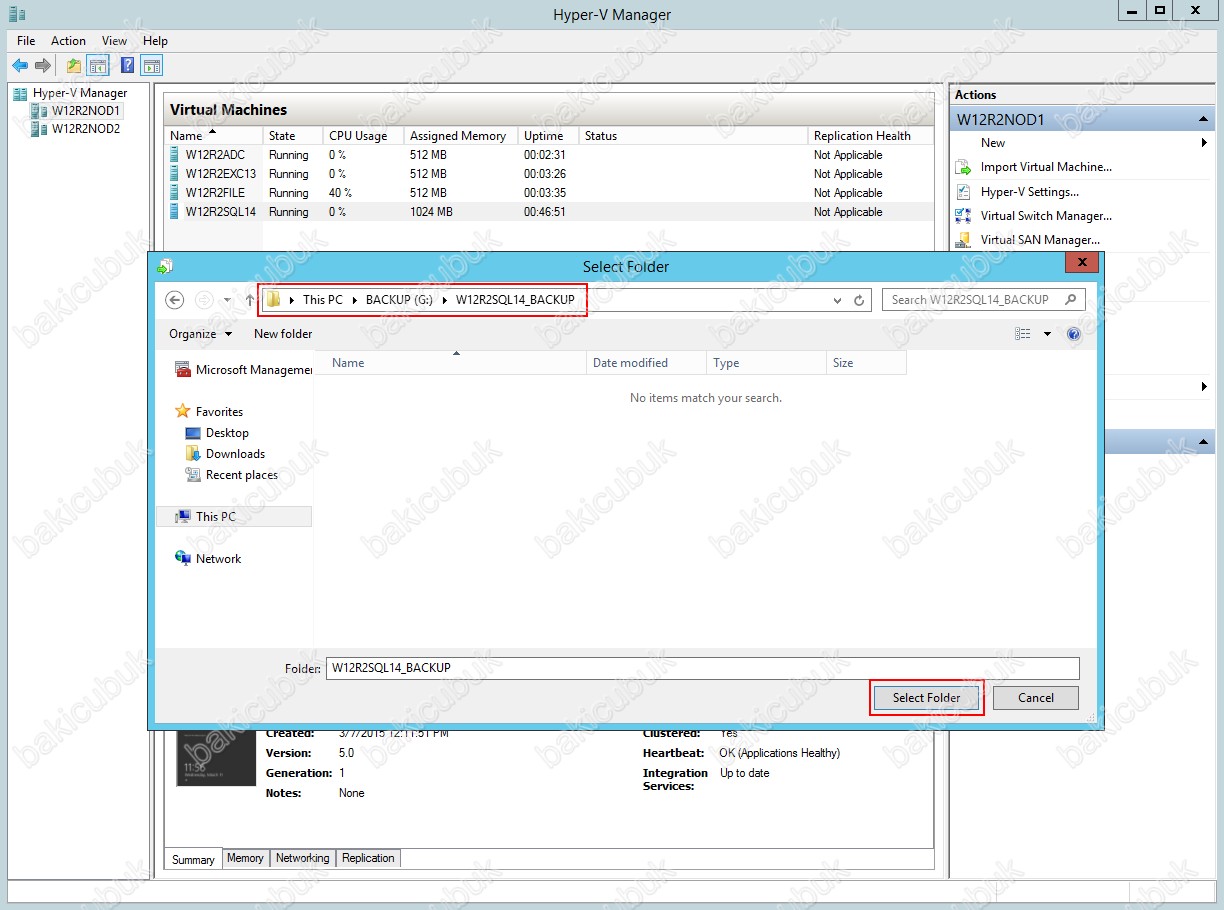Click Up arrow in Select Folder dialog
This screenshot has width=1224, height=910.
click(249, 300)
